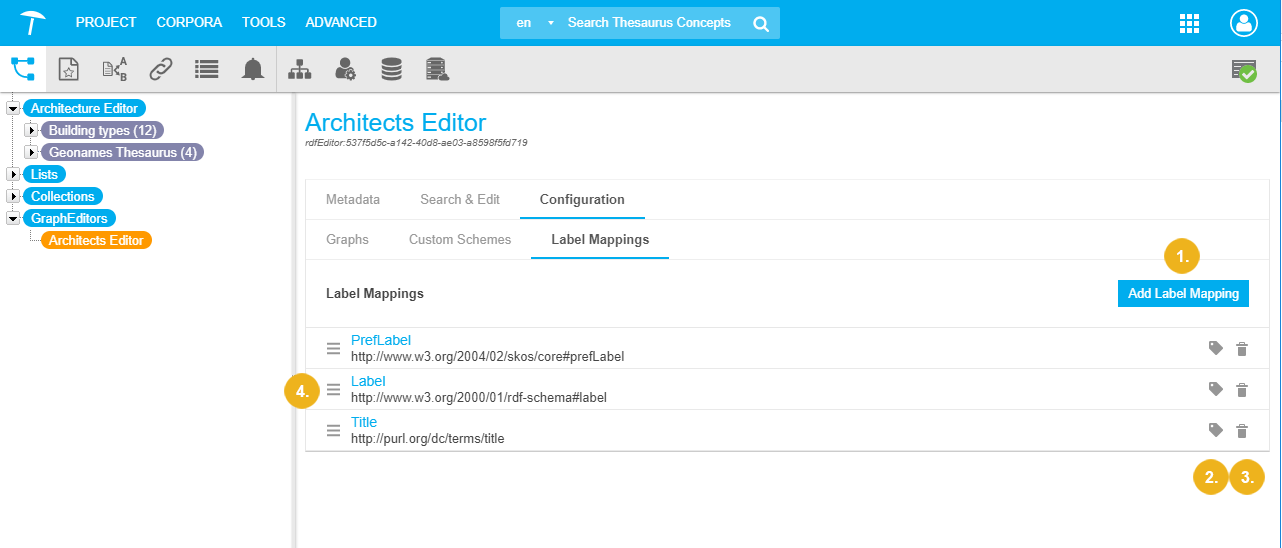
Task: Open the CORPORA menu
Action: pos(189,22)
